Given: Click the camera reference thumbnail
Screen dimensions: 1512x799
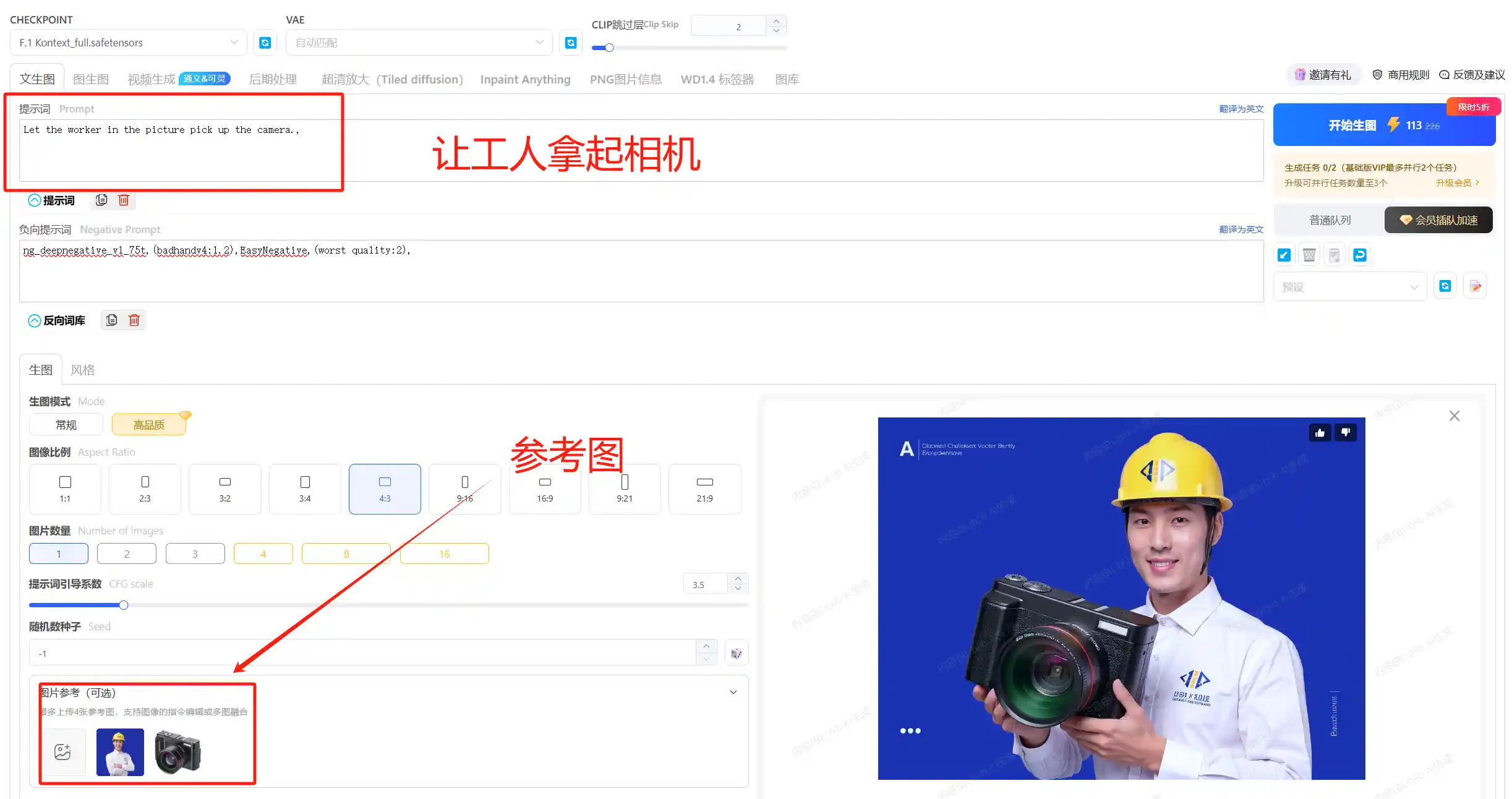Looking at the screenshot, I should click(178, 751).
